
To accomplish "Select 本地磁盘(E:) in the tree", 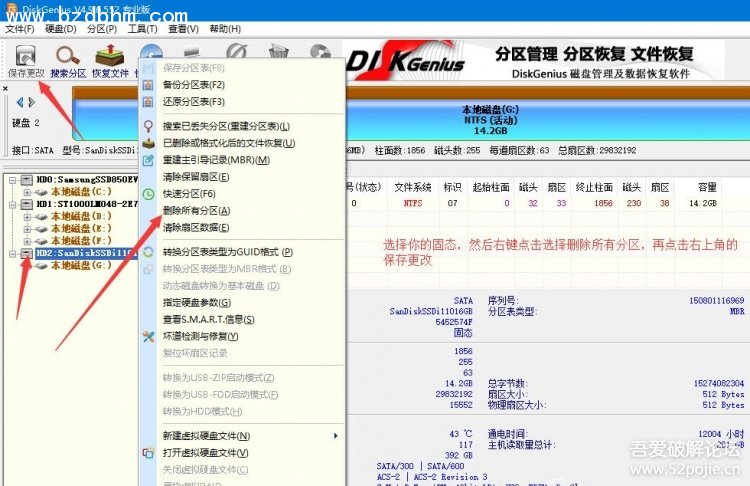I will [x=81, y=229].
